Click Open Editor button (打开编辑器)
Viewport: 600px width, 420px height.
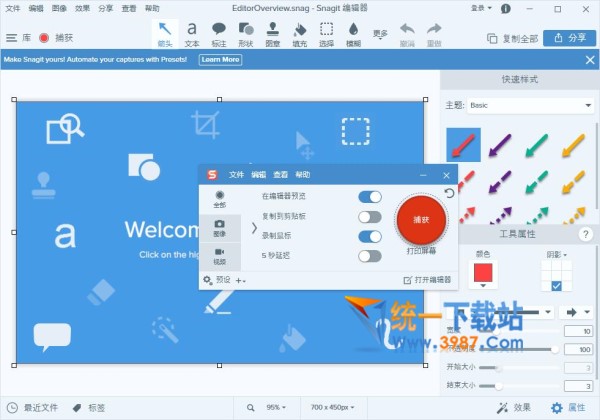click(427, 280)
